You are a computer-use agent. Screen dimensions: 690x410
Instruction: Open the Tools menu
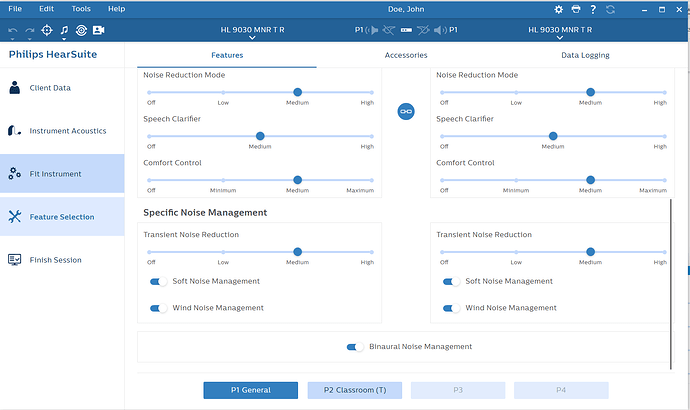(x=81, y=9)
